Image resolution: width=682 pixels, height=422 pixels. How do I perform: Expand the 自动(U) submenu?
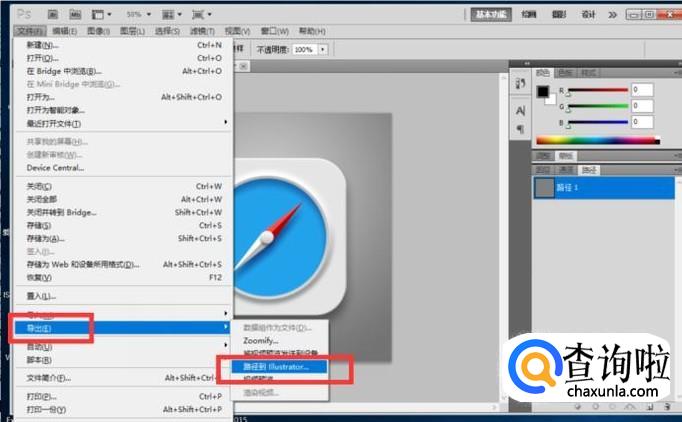click(124, 347)
